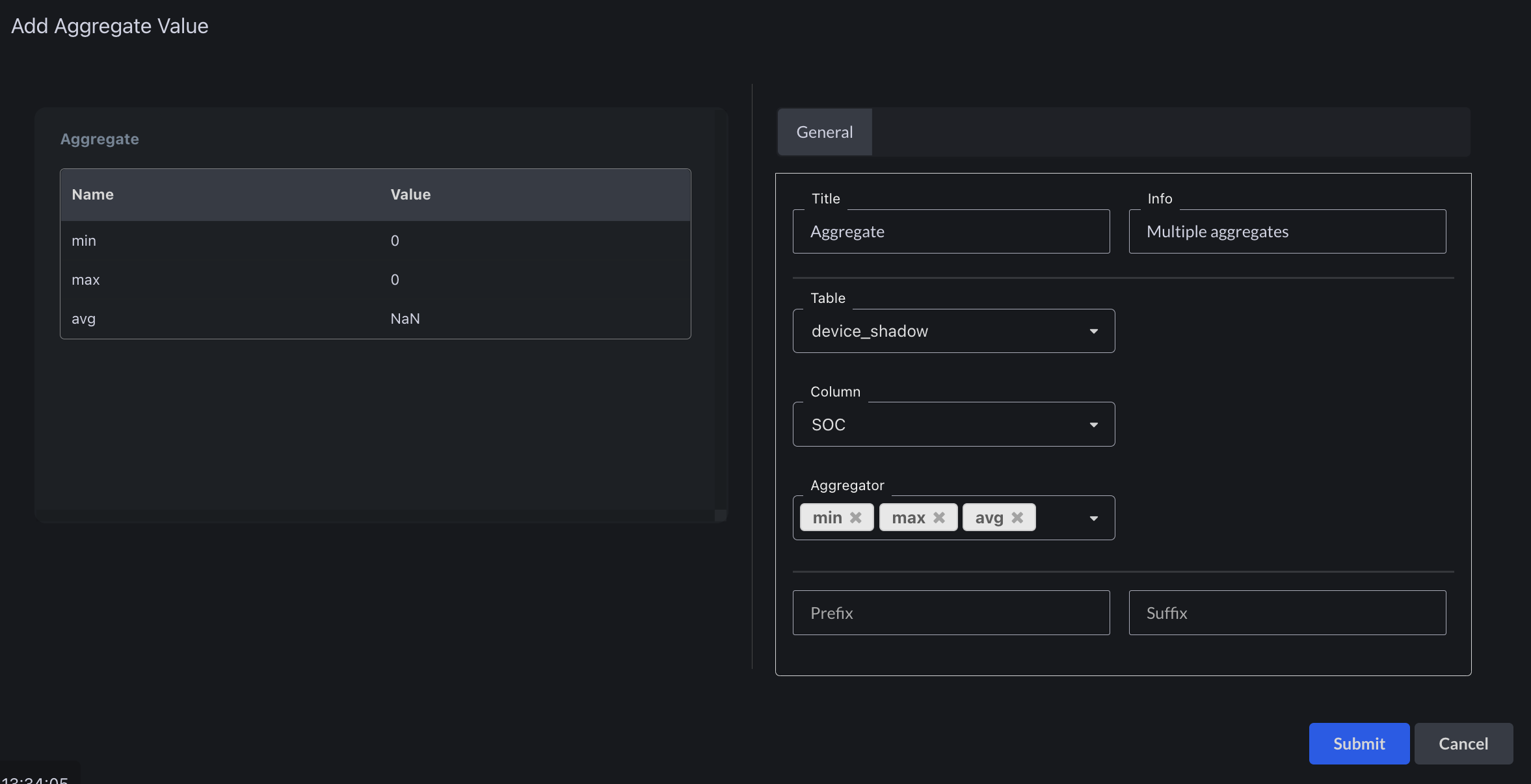Switch to the General tab

click(x=824, y=132)
